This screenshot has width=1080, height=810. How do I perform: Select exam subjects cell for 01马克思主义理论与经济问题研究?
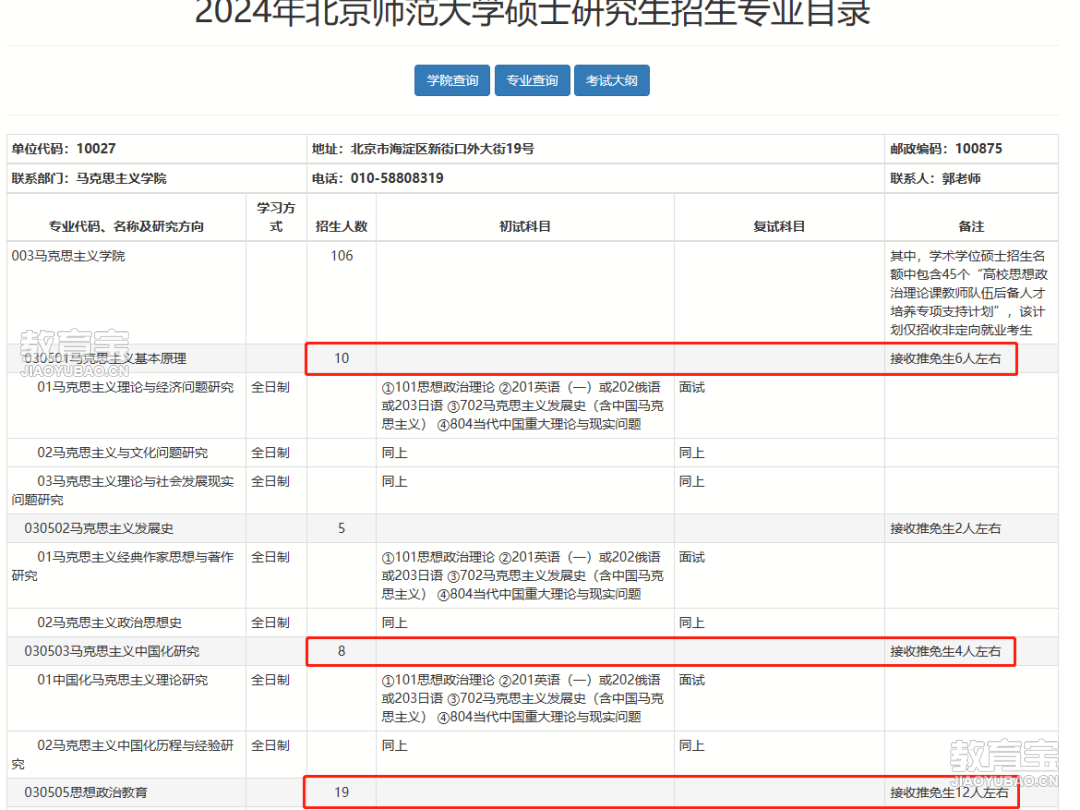click(523, 406)
